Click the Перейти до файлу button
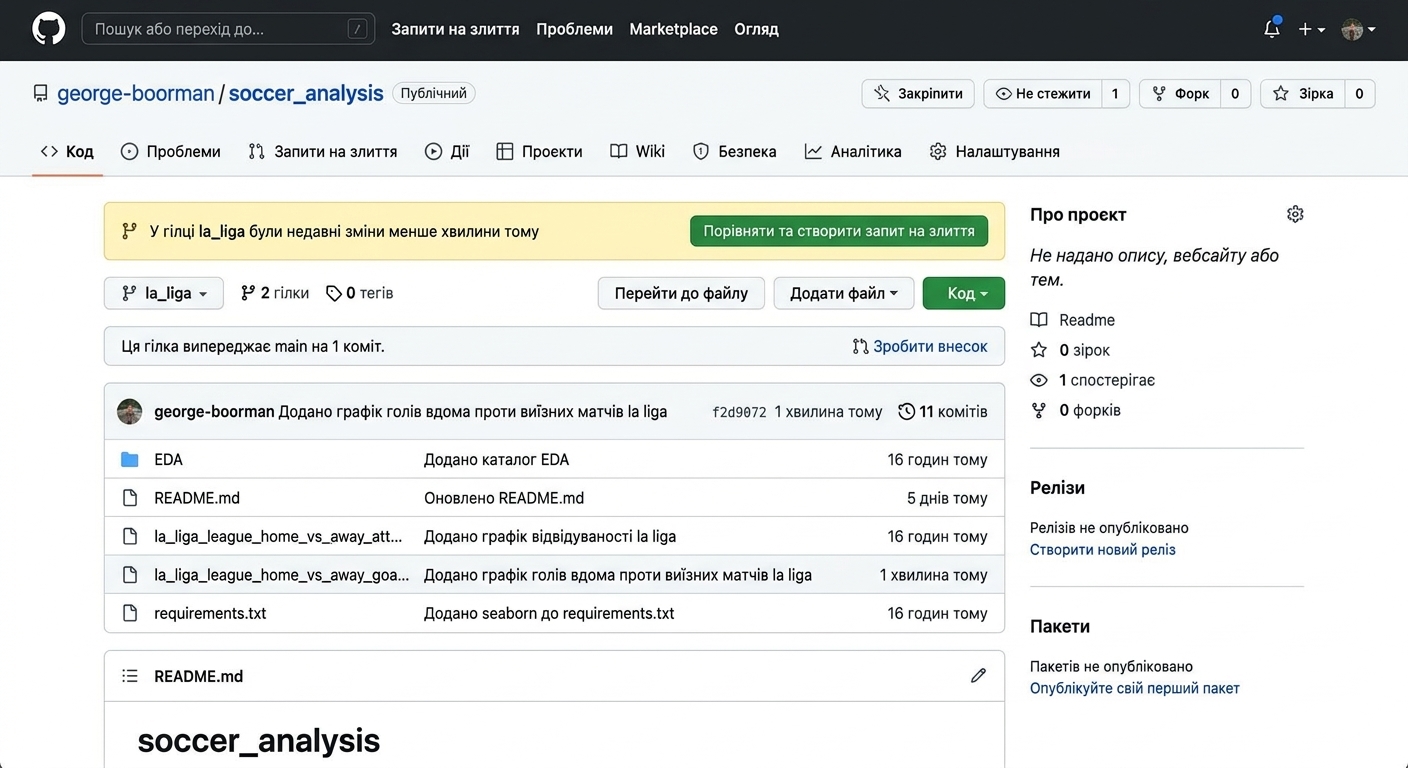 point(681,293)
